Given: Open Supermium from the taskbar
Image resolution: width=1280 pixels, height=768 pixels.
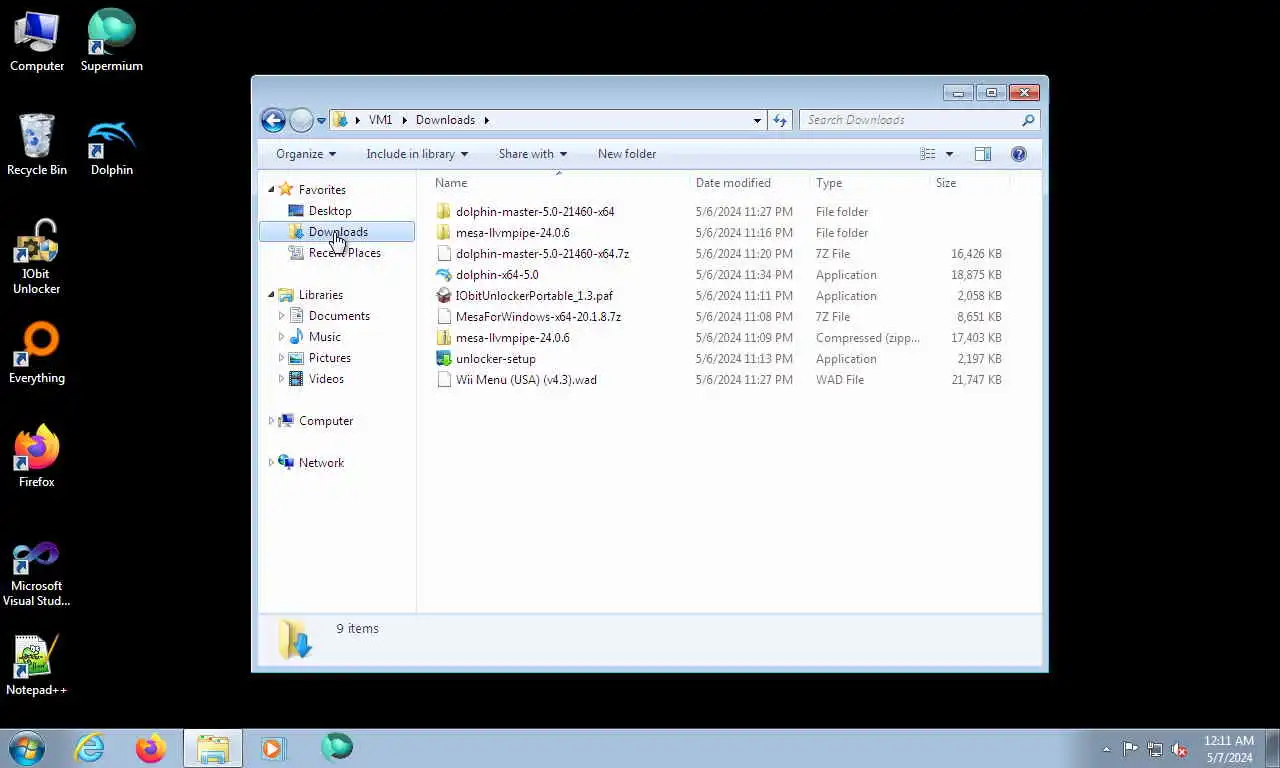Looking at the screenshot, I should [337, 748].
